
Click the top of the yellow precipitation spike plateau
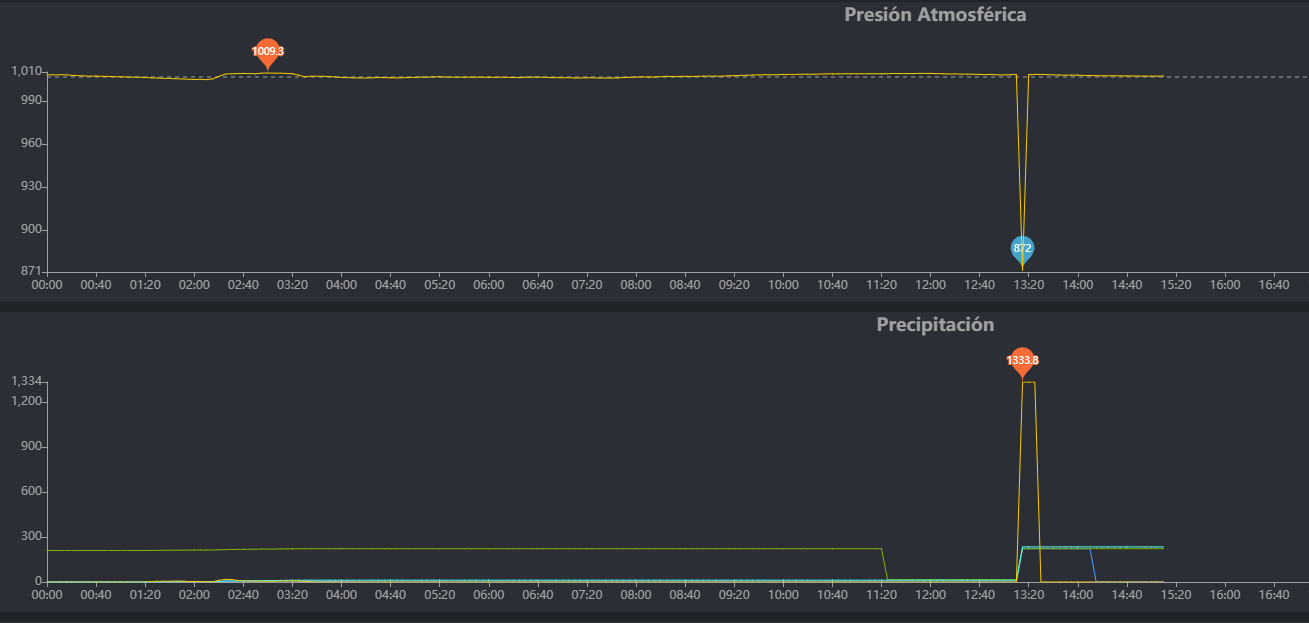pos(1028,382)
